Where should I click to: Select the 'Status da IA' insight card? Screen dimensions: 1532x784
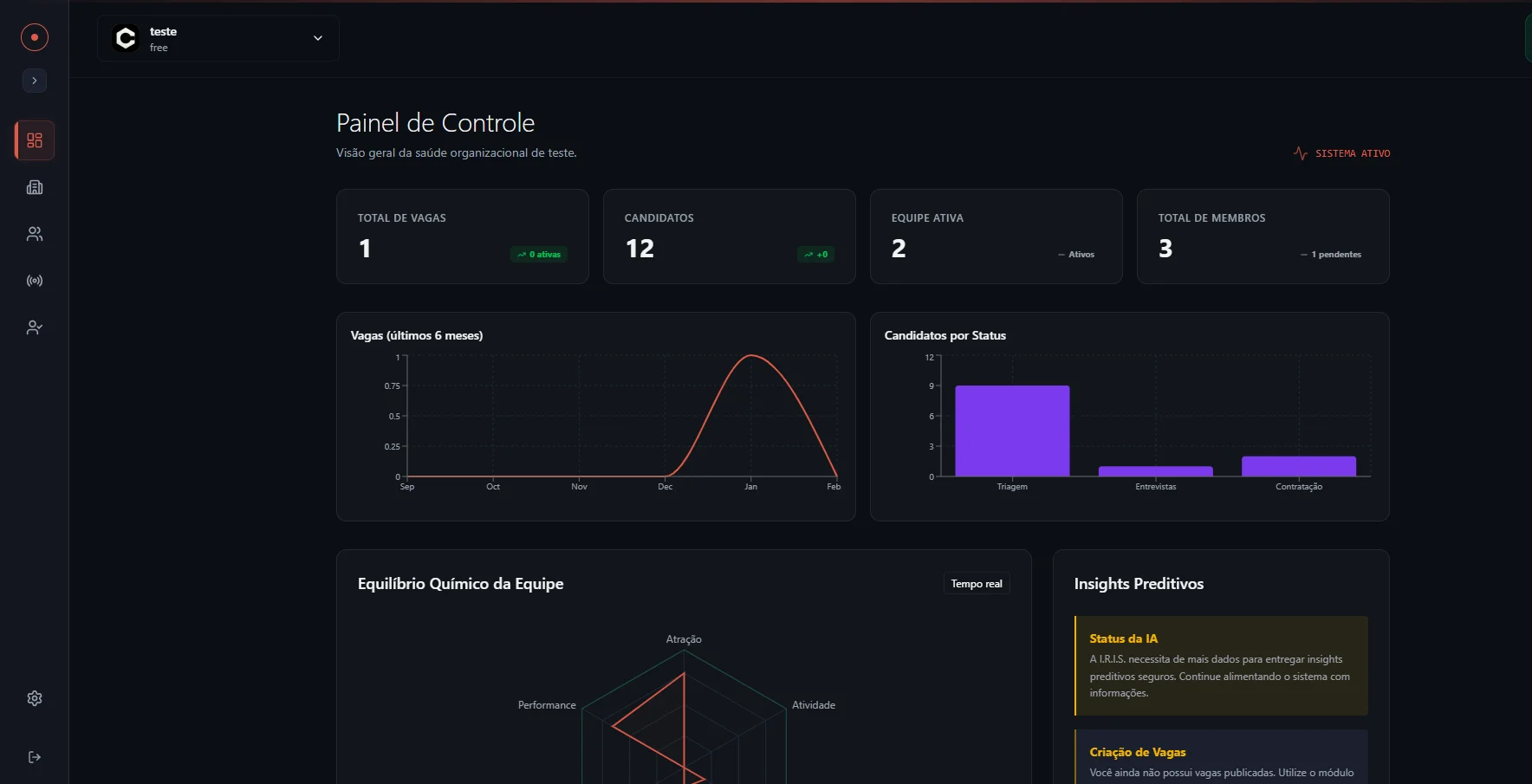pos(1220,665)
